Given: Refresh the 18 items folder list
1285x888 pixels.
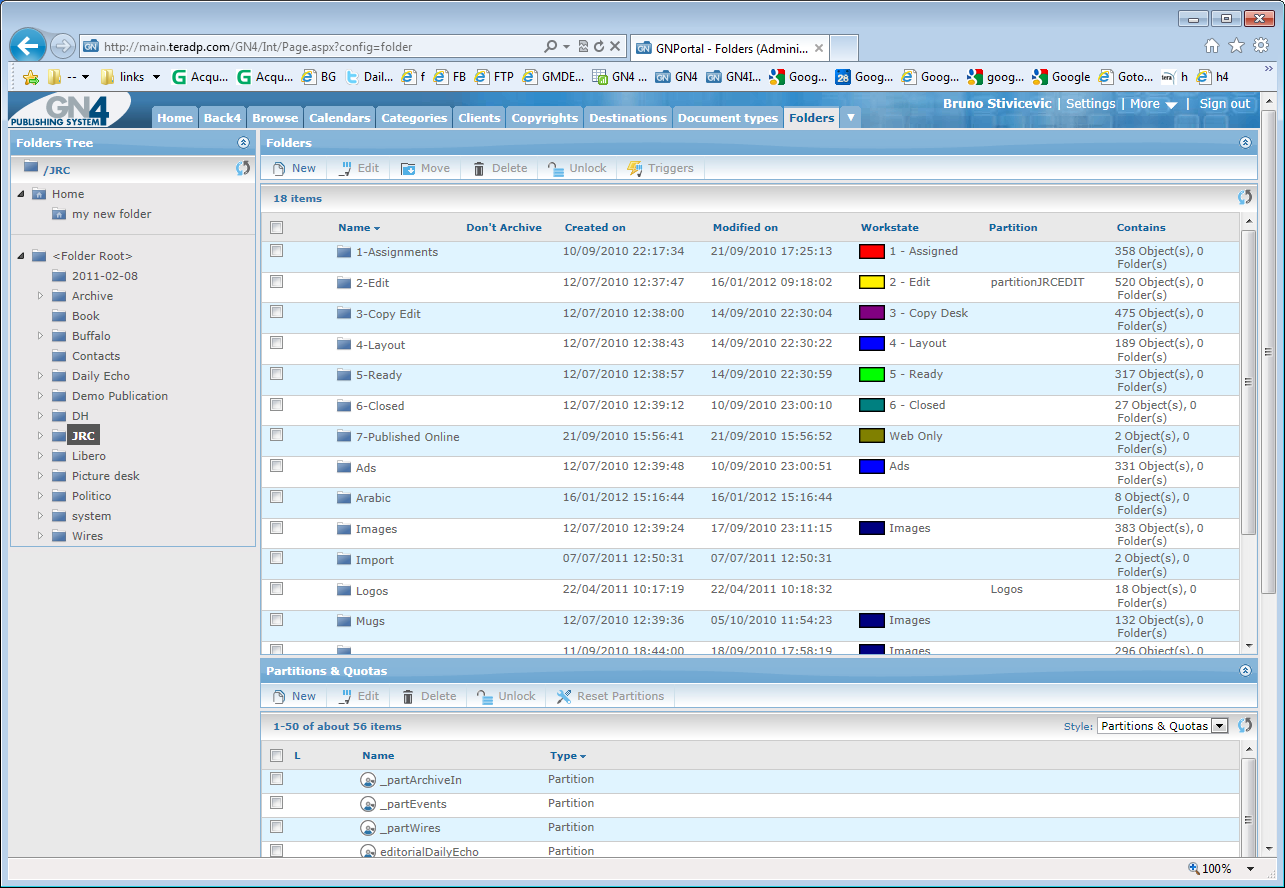Looking at the screenshot, I should point(1245,198).
